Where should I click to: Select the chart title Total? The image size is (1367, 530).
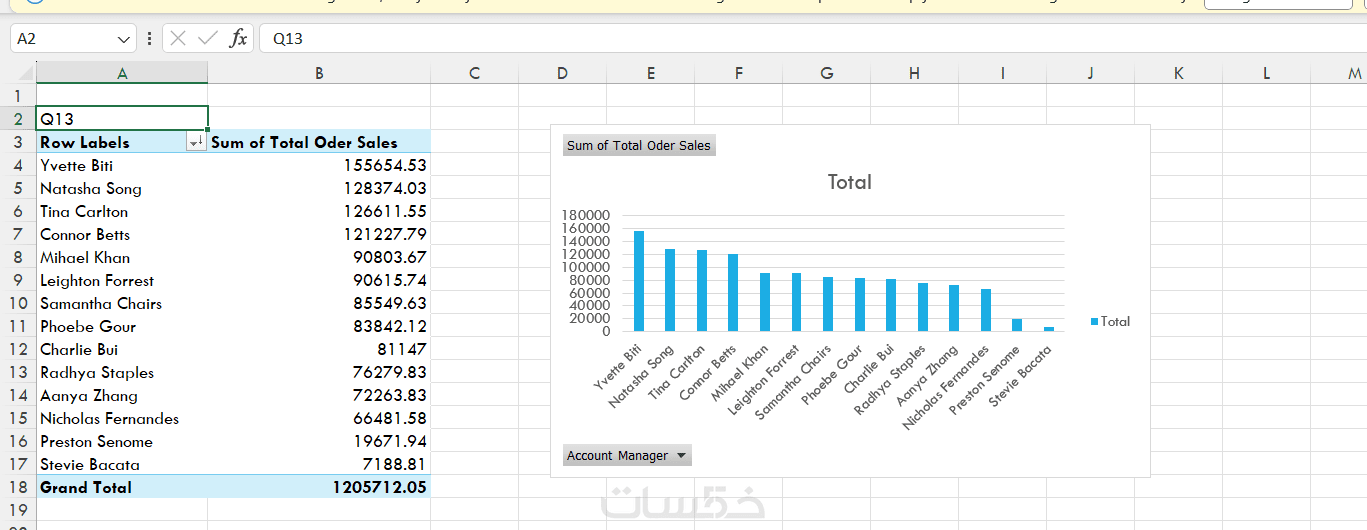[850, 182]
